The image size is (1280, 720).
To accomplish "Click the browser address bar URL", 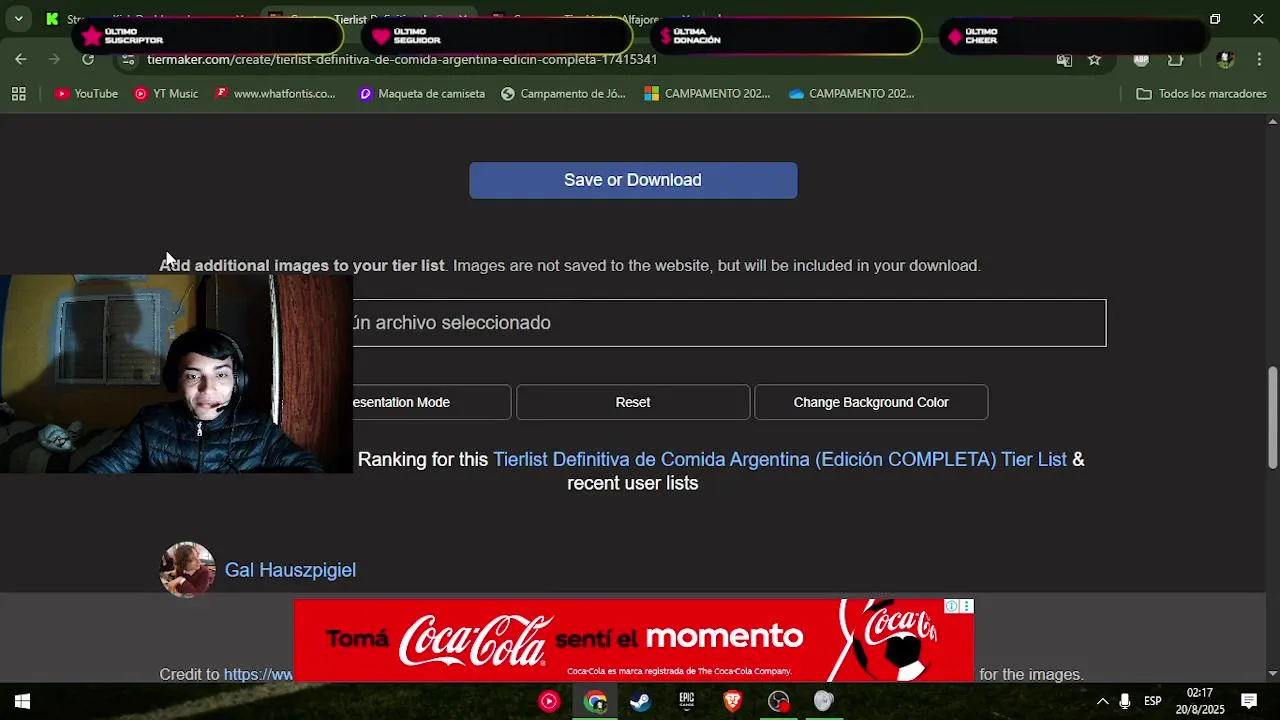I will point(402,59).
